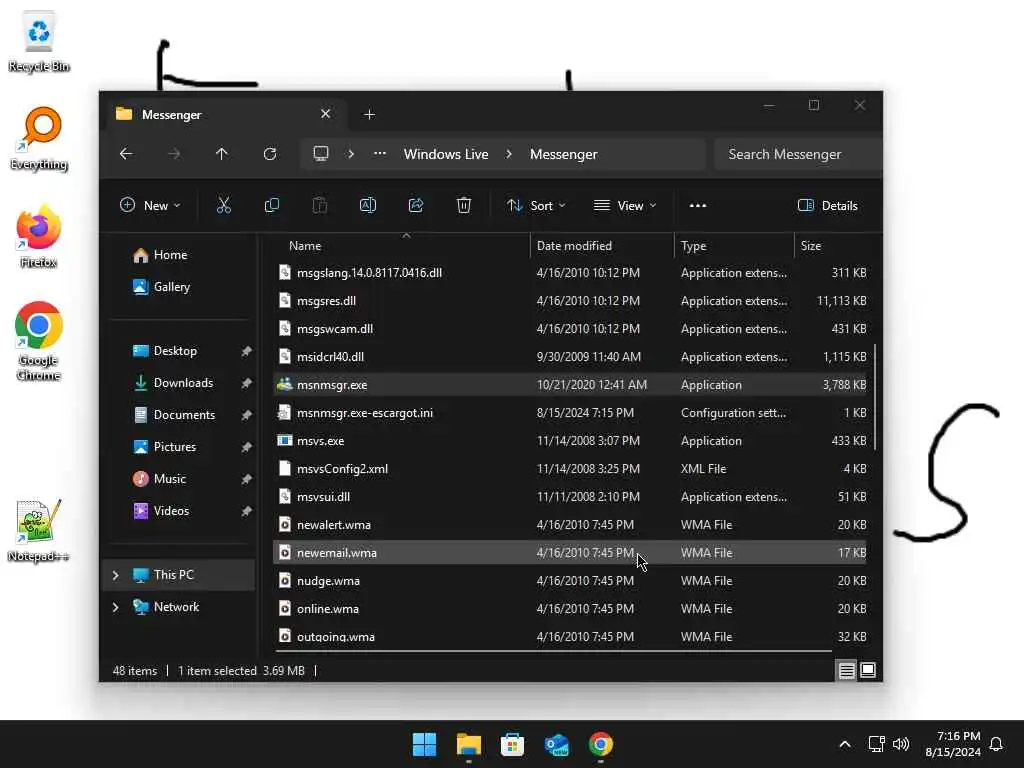Select newemail.wma file
This screenshot has height=768, width=1024.
coord(569,552)
